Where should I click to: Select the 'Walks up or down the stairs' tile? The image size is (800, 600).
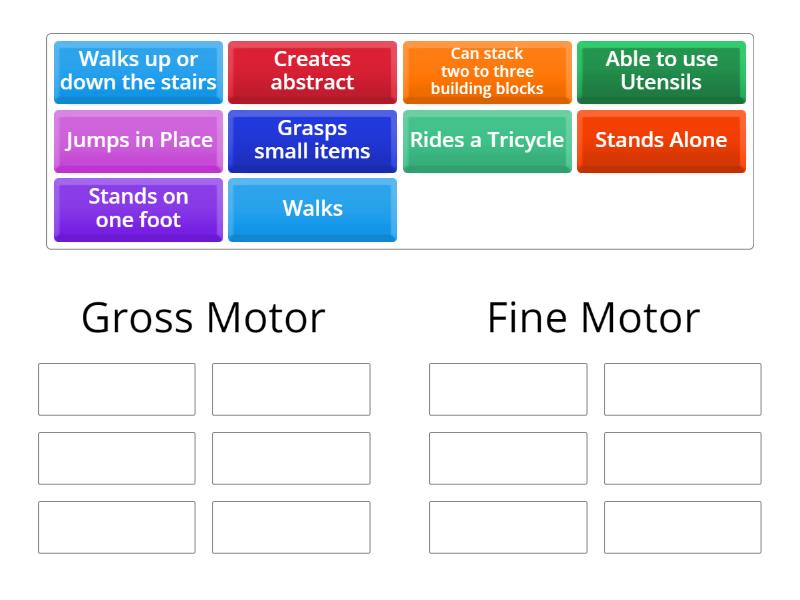[x=138, y=71]
